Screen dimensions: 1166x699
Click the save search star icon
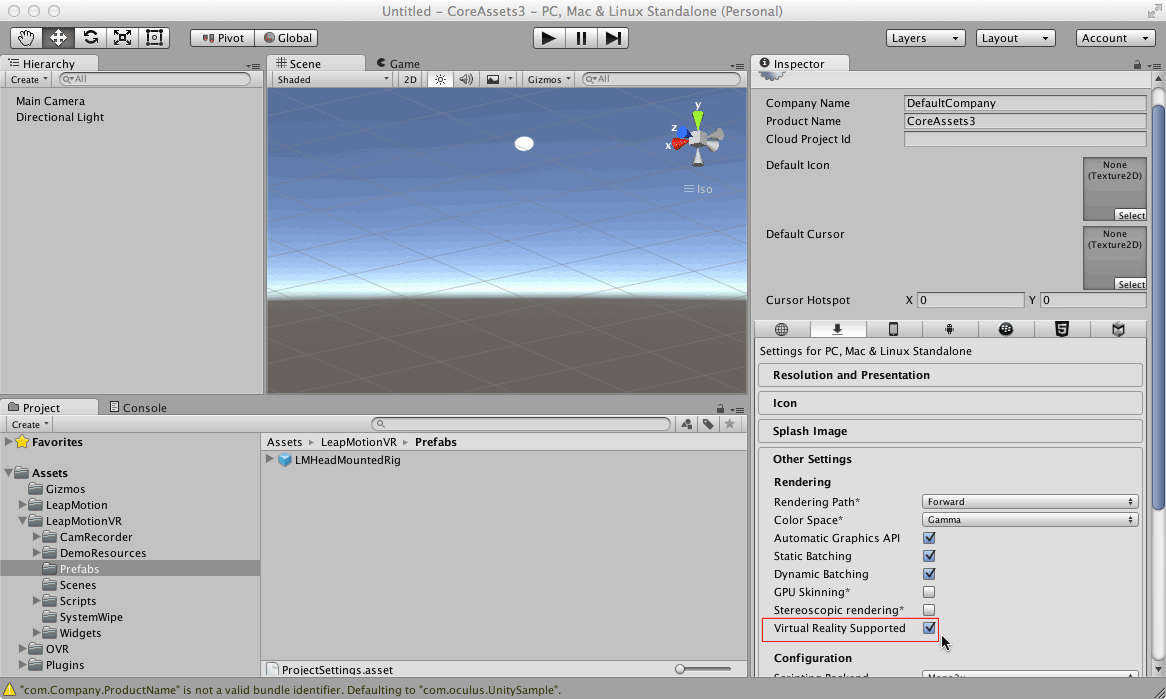coord(729,424)
